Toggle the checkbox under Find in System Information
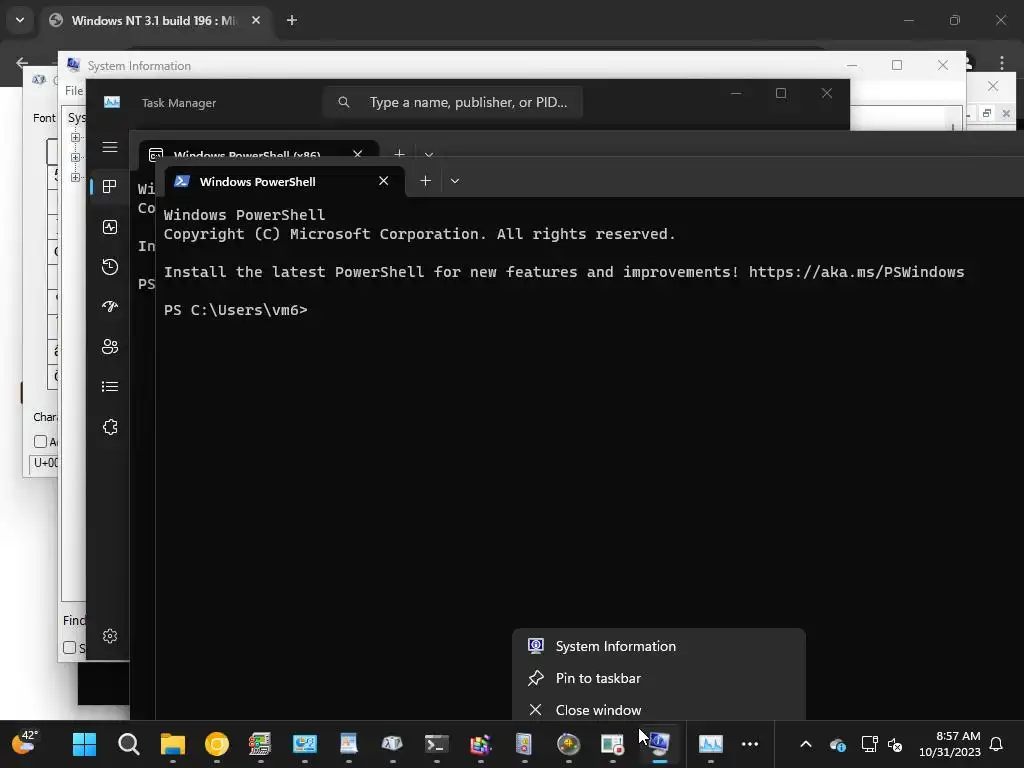Image resolution: width=1024 pixels, height=768 pixels. point(69,648)
